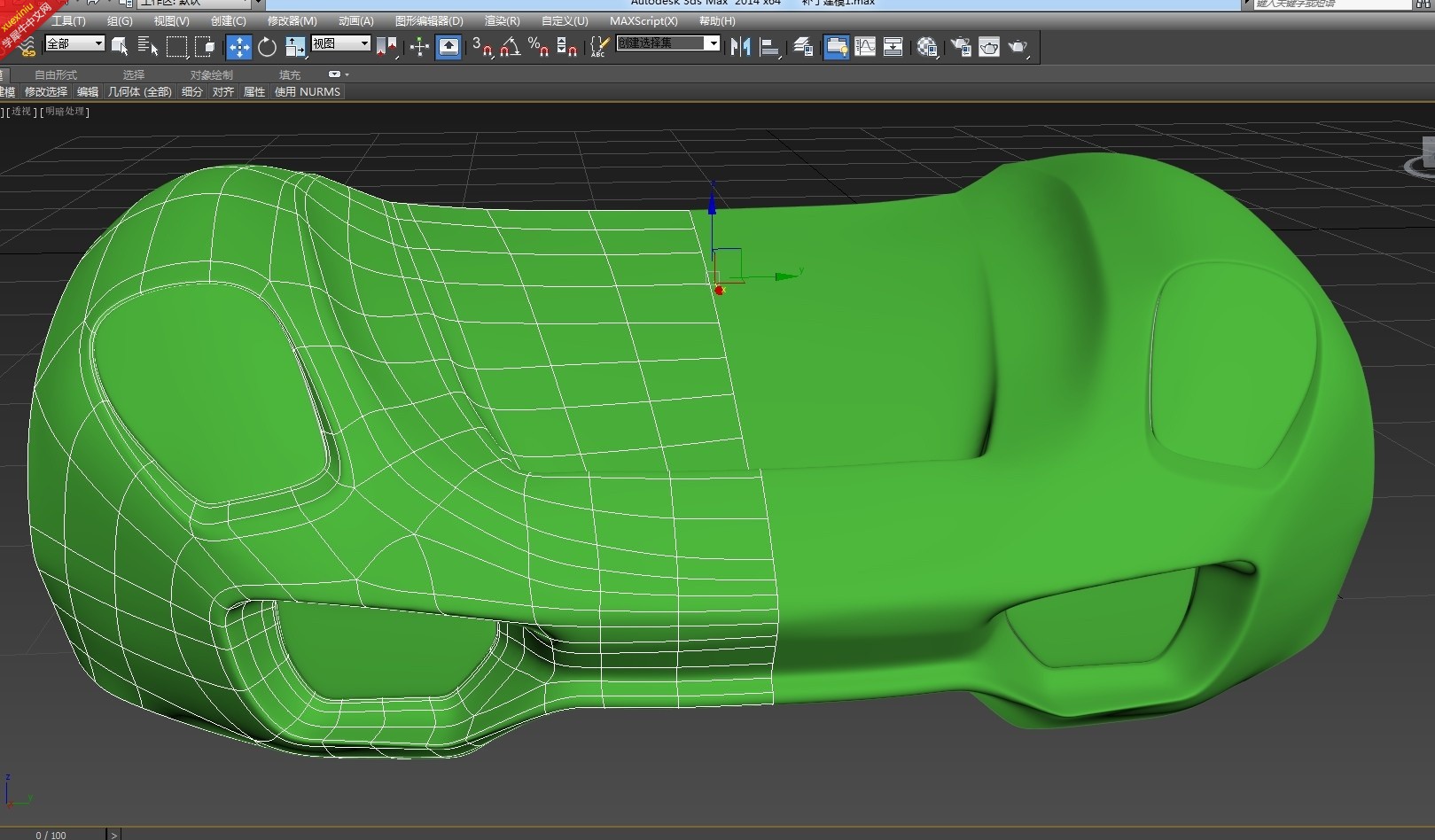Switch to the 自由形式 ribbon tab
1435x840 pixels.
[56, 74]
